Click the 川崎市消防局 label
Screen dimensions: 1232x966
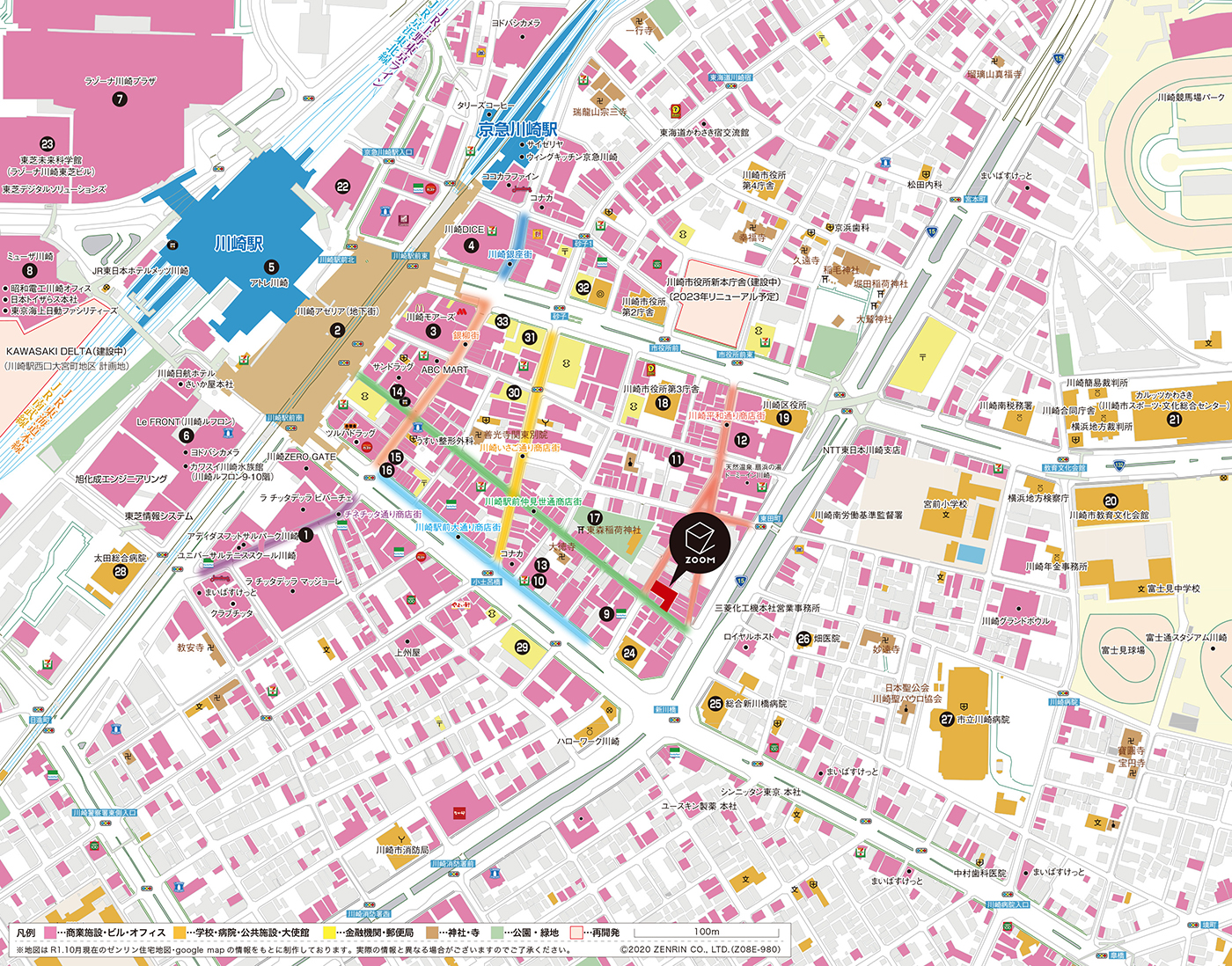coord(402,850)
